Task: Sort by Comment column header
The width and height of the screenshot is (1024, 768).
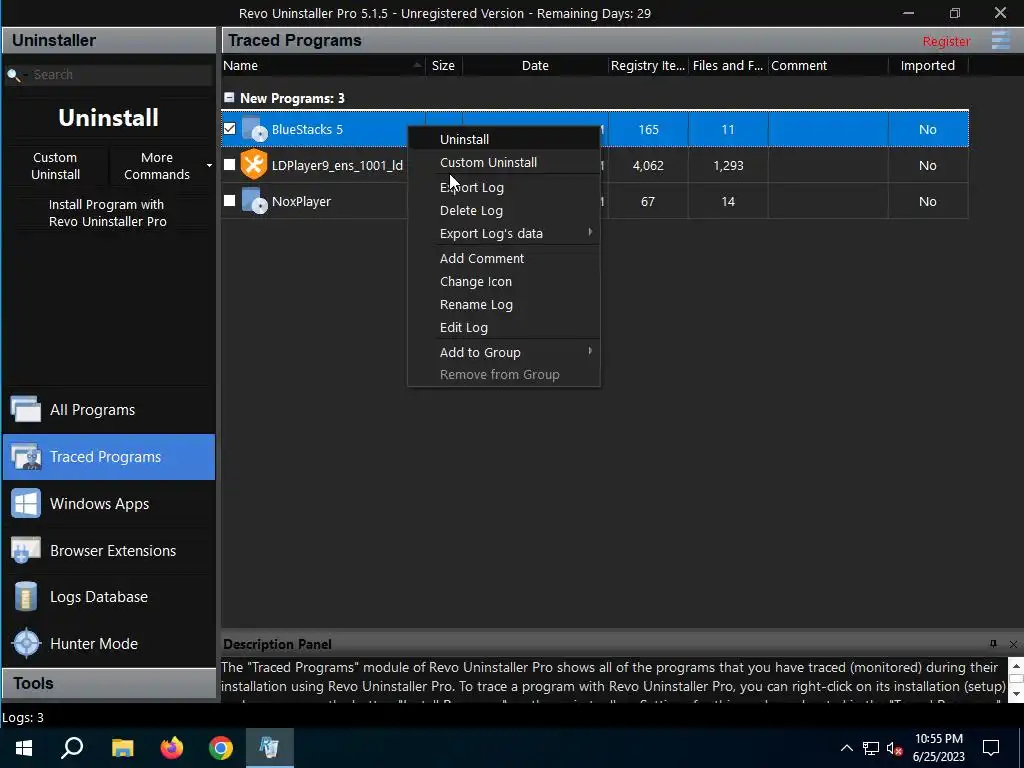Action: [x=828, y=65]
